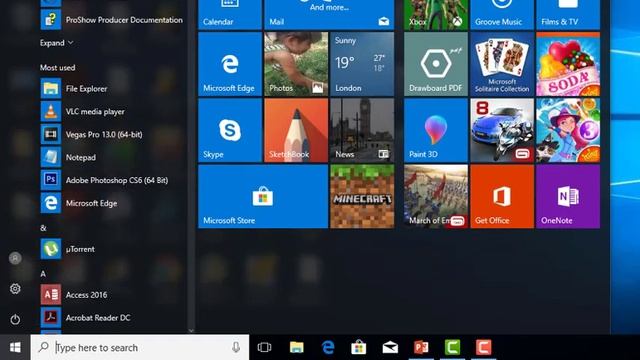Open the user account icon

[15, 258]
